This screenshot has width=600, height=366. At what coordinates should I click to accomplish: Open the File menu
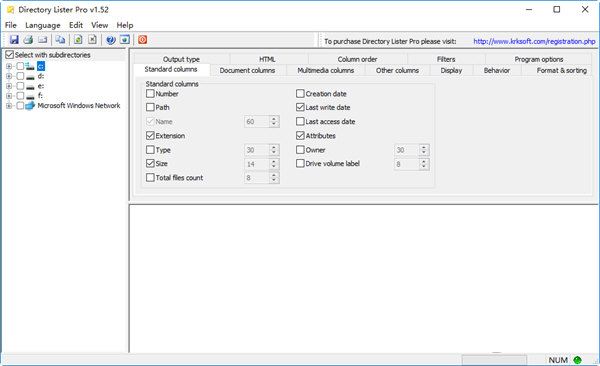pyautogui.click(x=11, y=25)
